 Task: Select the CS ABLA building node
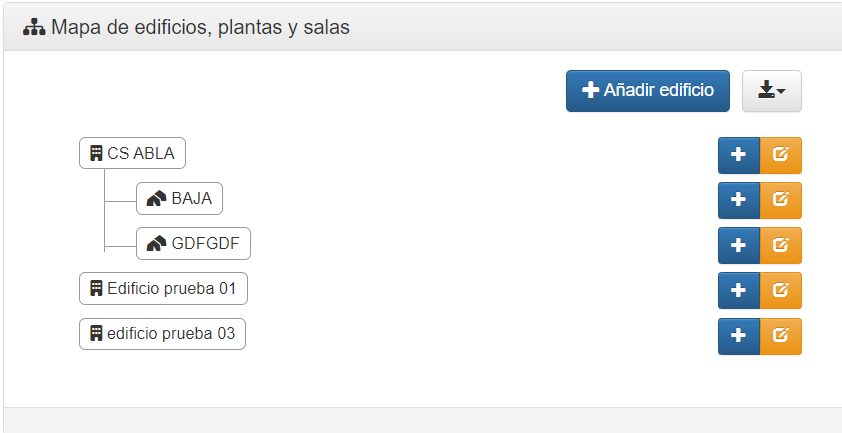click(x=133, y=153)
